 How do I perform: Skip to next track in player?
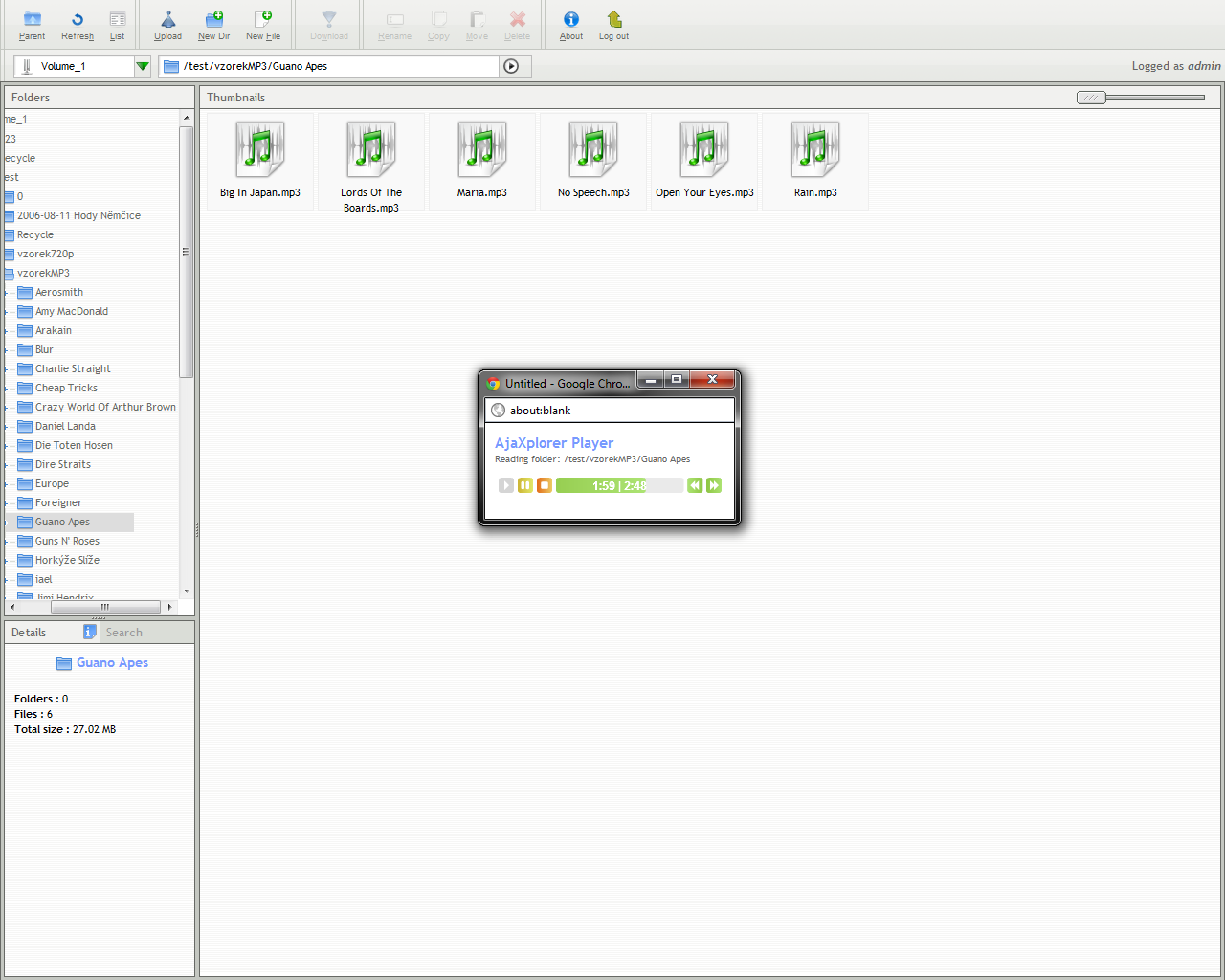714,485
